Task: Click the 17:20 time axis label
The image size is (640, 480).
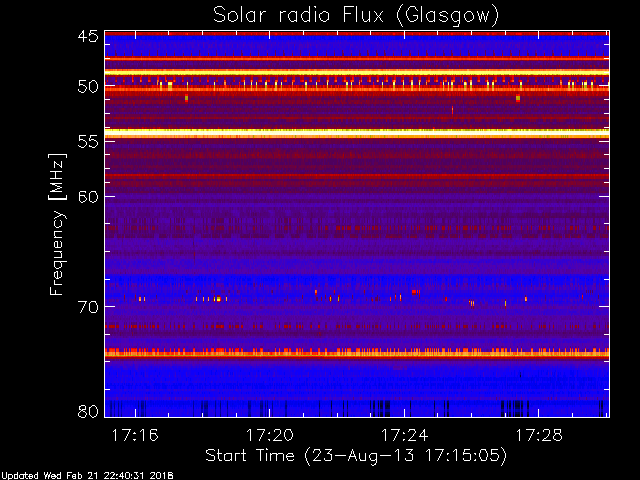Action: 269,436
